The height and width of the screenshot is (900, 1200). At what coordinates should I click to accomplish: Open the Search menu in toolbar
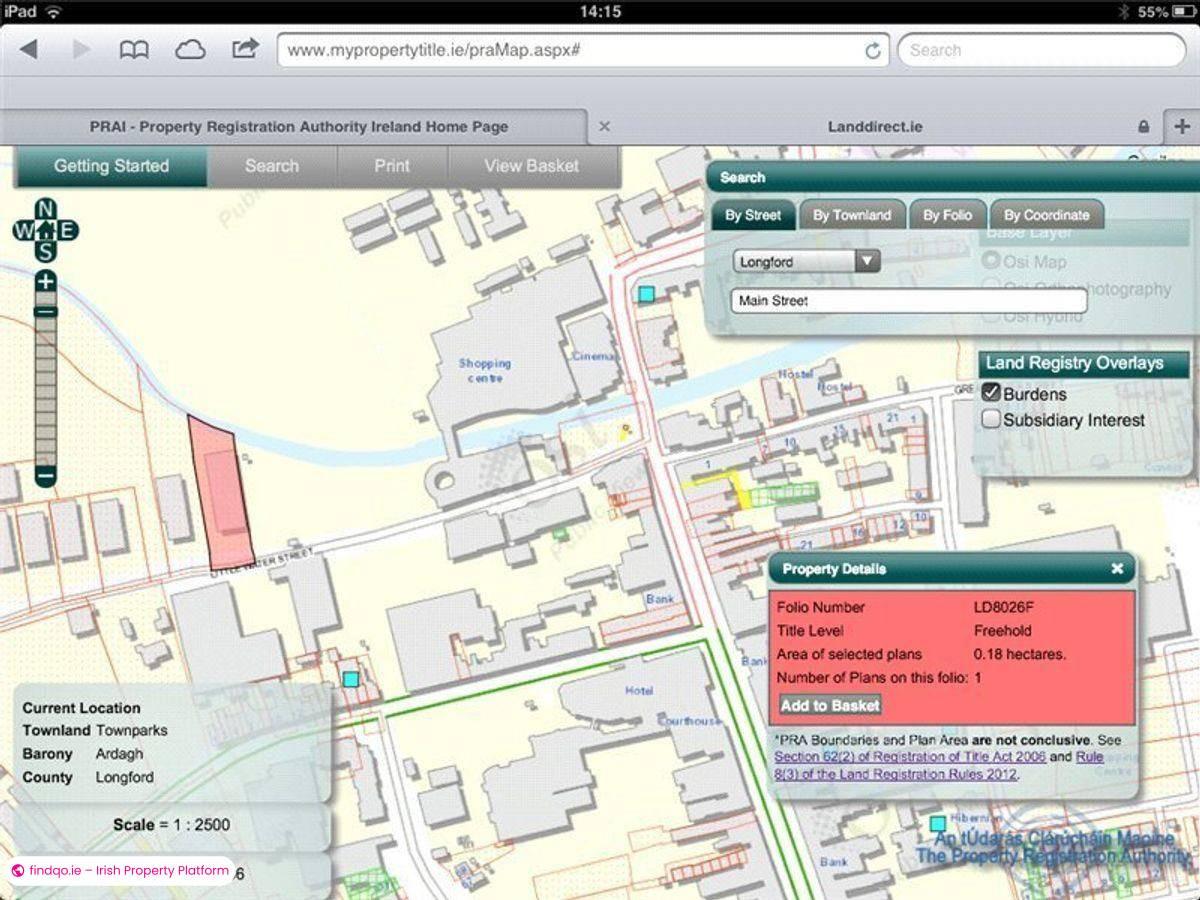271,166
